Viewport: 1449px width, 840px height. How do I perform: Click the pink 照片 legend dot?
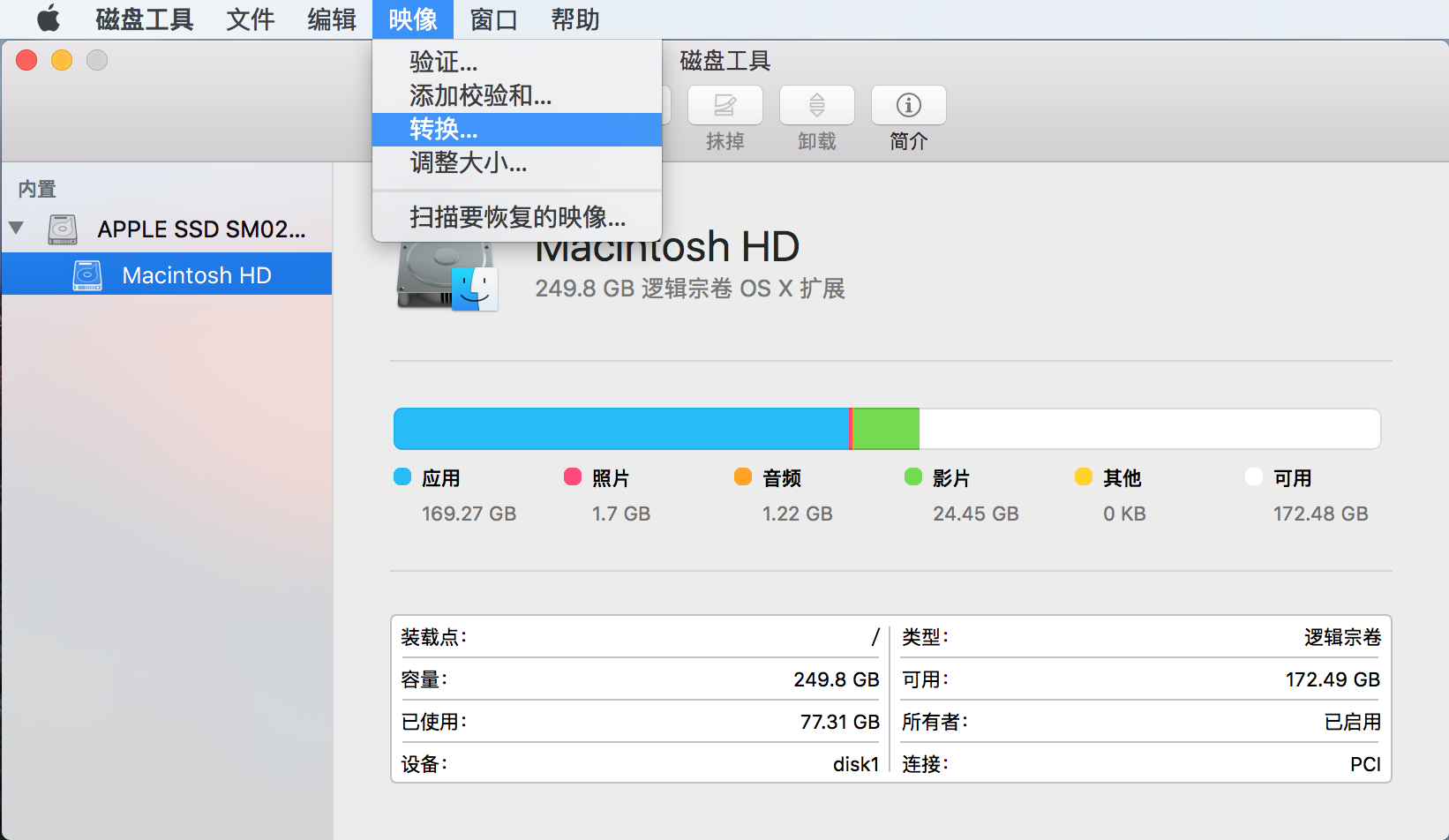point(573,476)
